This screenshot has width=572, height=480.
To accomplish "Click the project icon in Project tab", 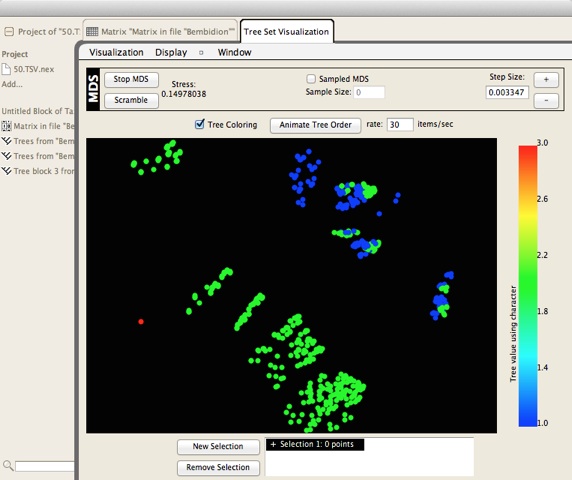I will click(x=9, y=32).
